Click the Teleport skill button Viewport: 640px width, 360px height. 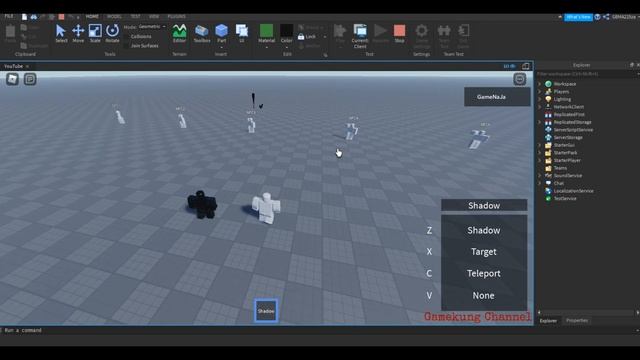tap(484, 273)
